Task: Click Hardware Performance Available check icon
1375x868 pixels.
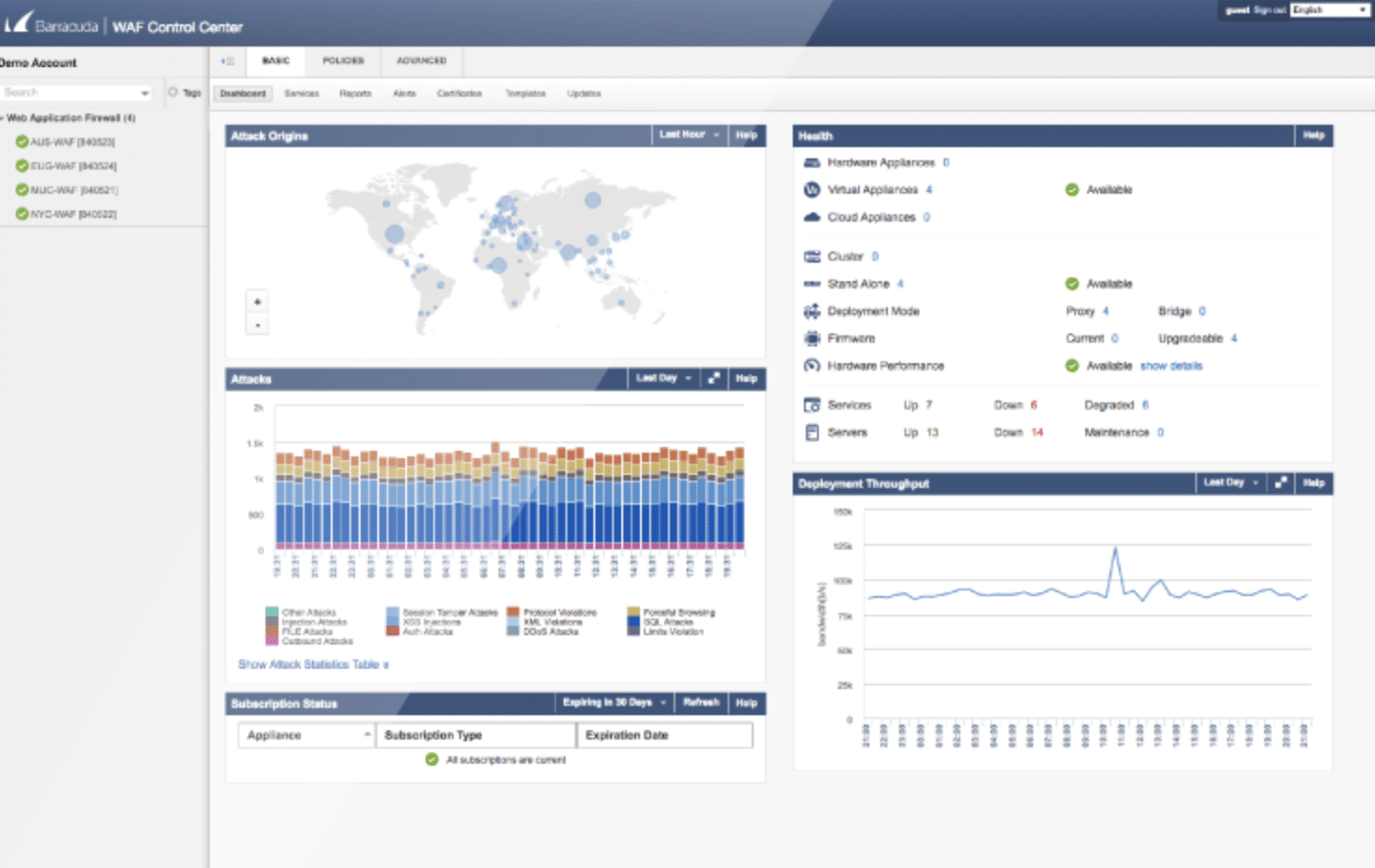Action: pos(1072,366)
